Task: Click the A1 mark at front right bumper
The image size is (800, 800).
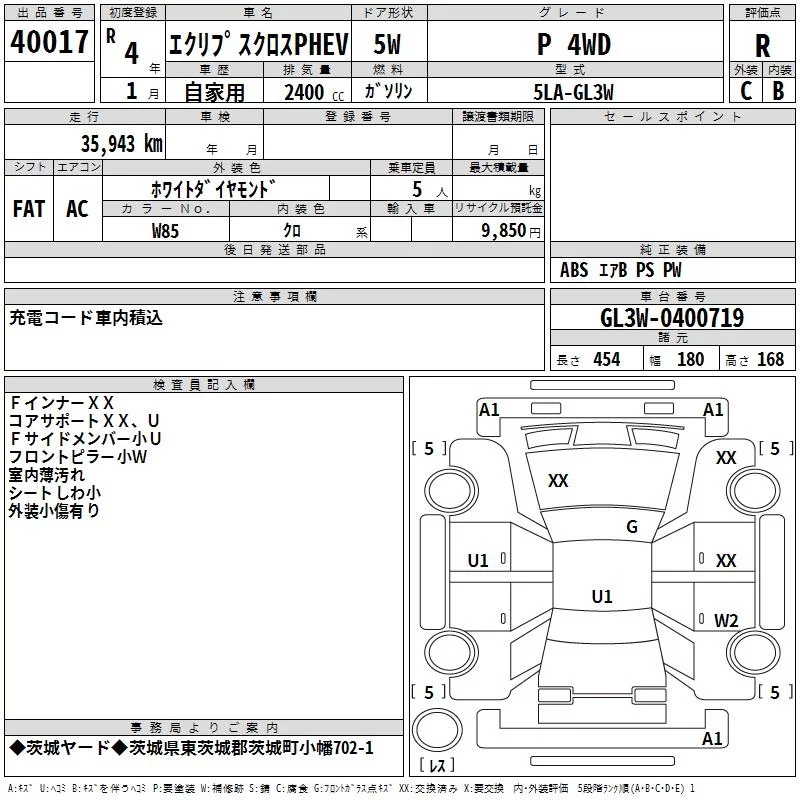Action: (713, 410)
